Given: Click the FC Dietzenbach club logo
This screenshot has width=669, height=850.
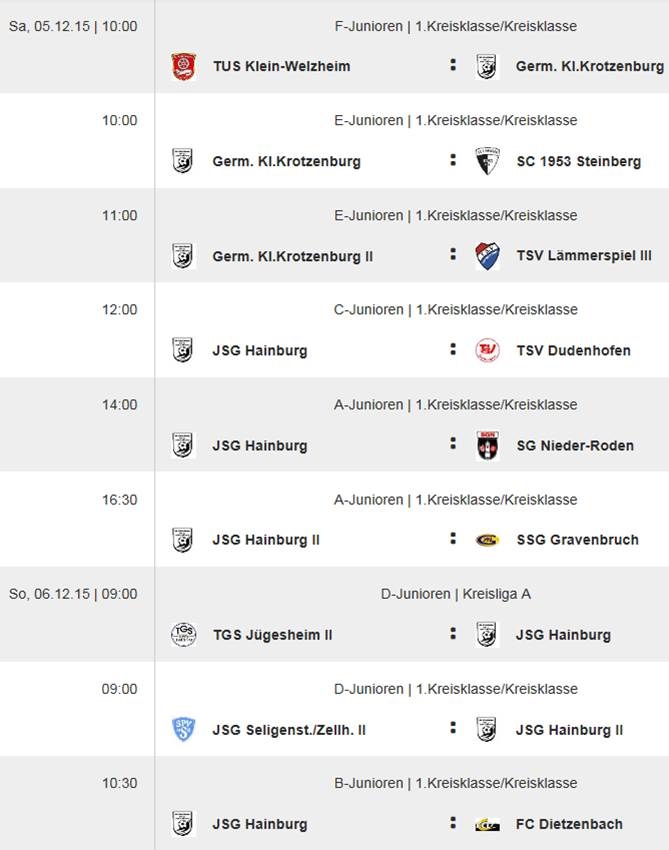Looking at the screenshot, I should pos(487,825).
